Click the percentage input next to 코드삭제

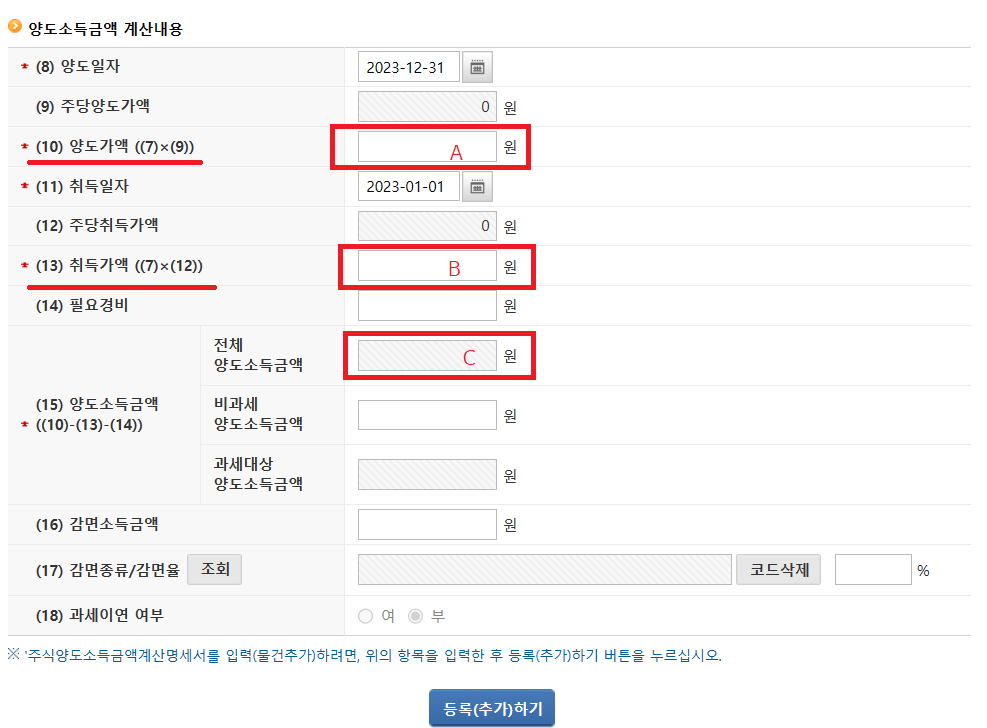(x=873, y=569)
